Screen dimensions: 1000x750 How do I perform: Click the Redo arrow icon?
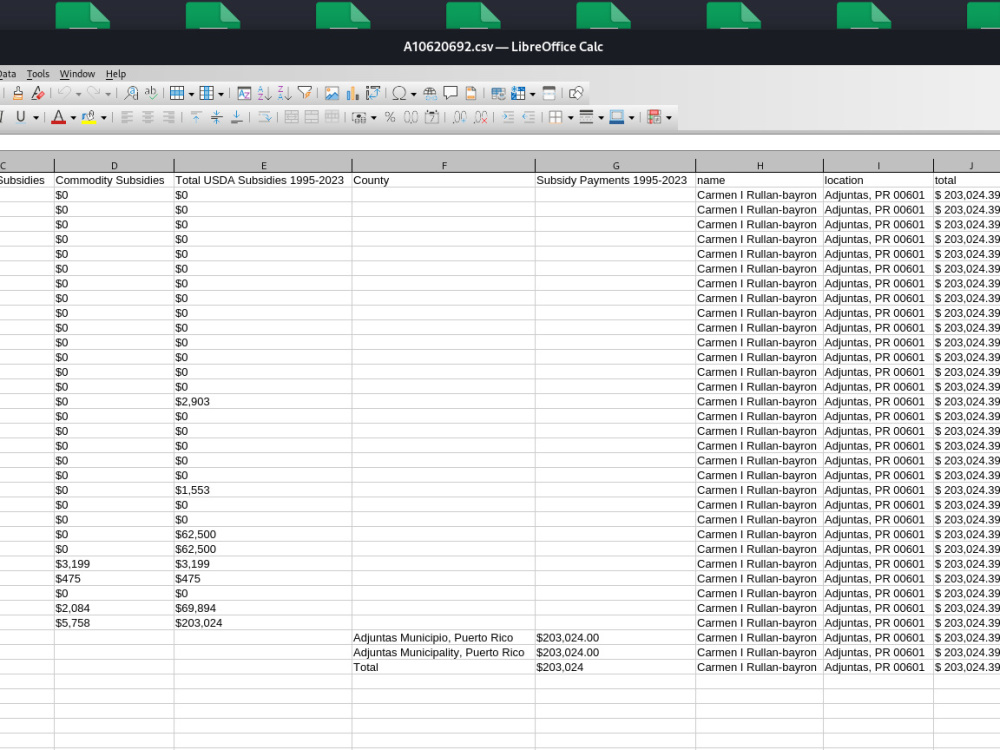tap(94, 94)
